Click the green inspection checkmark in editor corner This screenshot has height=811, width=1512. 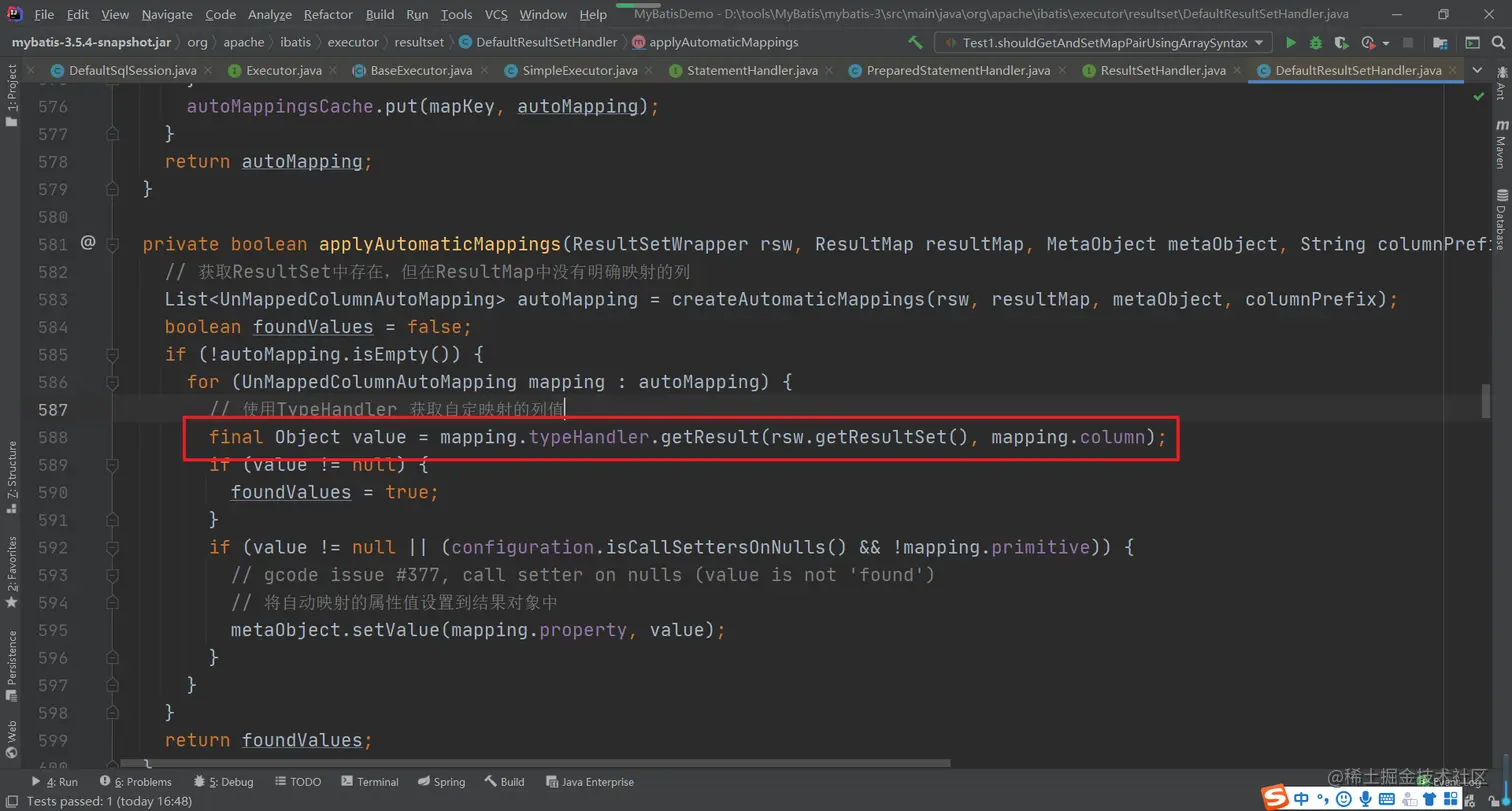[x=1479, y=96]
